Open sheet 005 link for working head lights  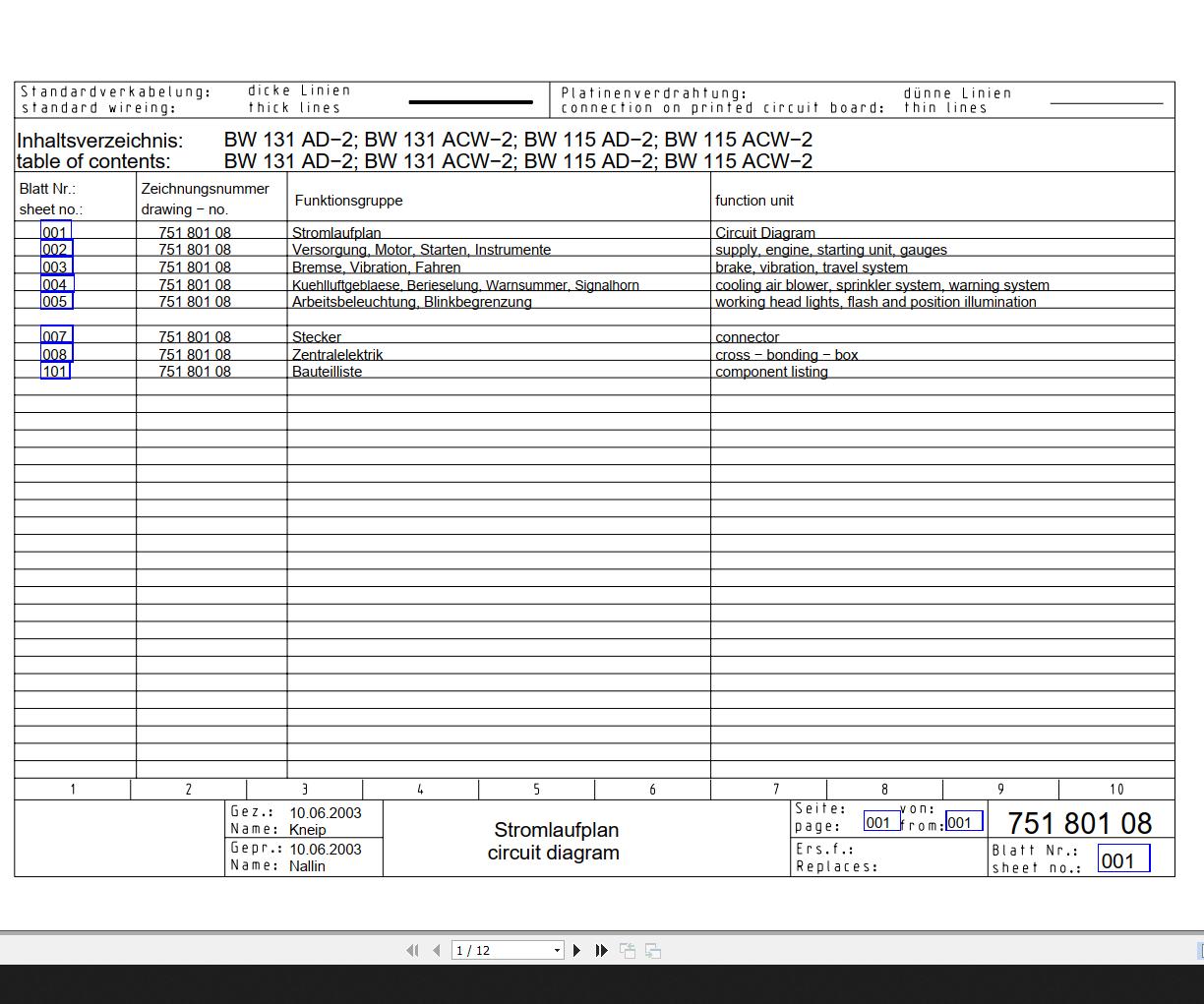(56, 301)
